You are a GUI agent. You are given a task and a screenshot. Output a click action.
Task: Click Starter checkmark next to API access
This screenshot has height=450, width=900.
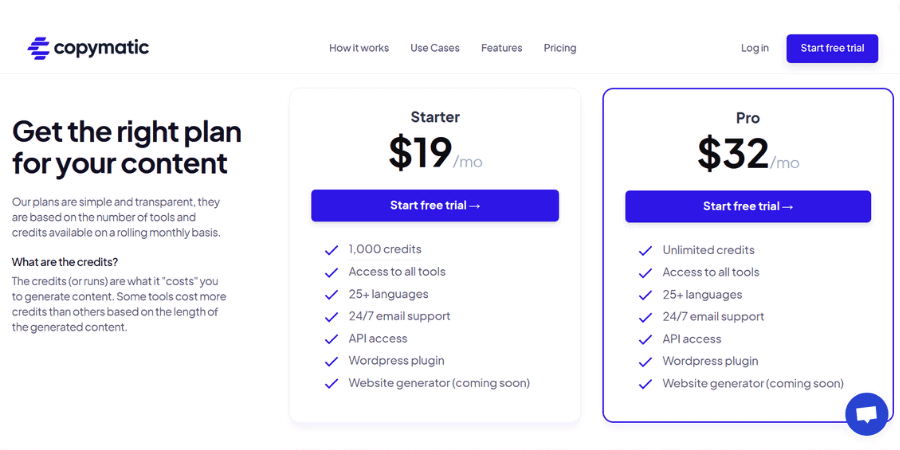pos(331,339)
